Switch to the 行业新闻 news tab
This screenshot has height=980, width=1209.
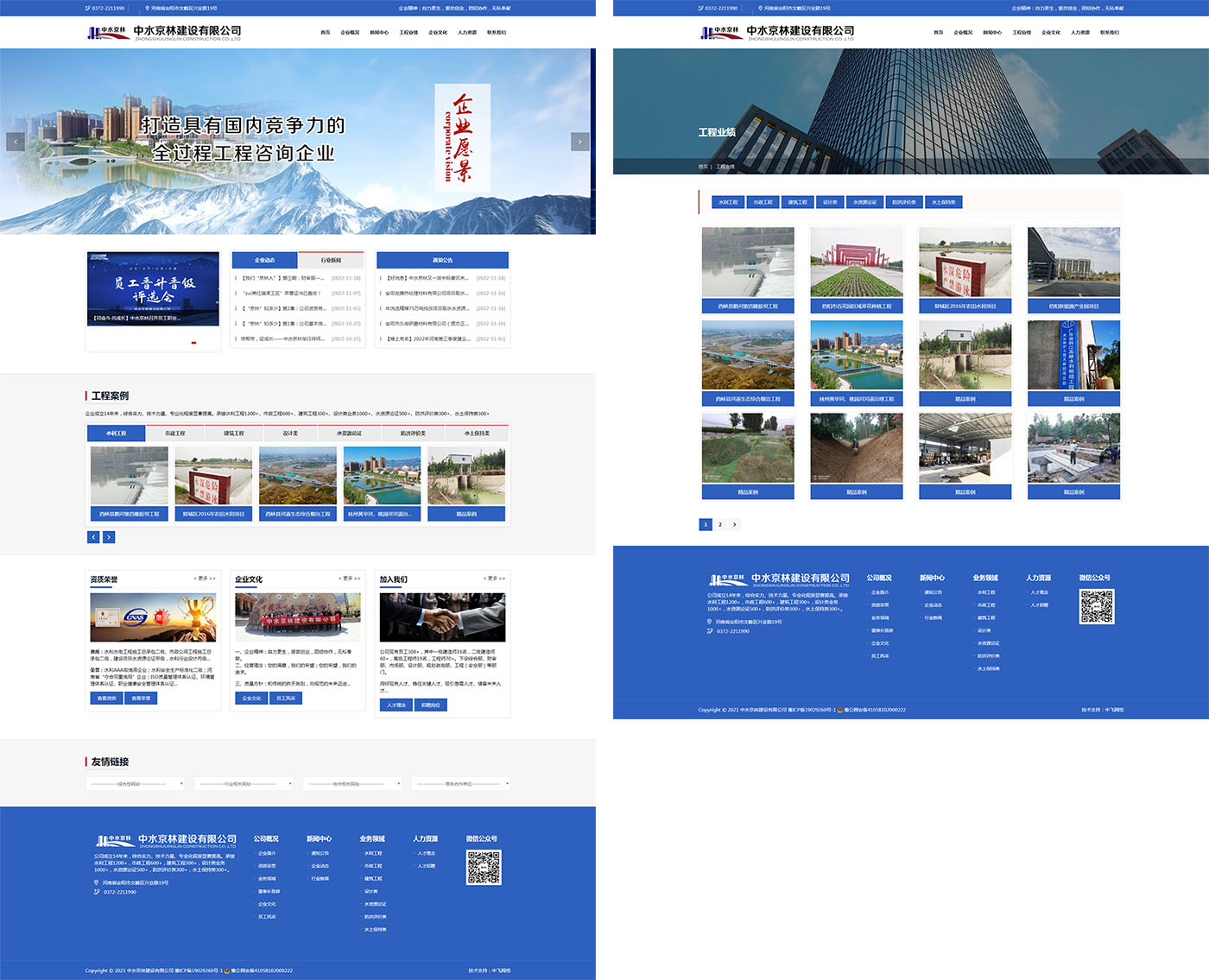[x=331, y=260]
